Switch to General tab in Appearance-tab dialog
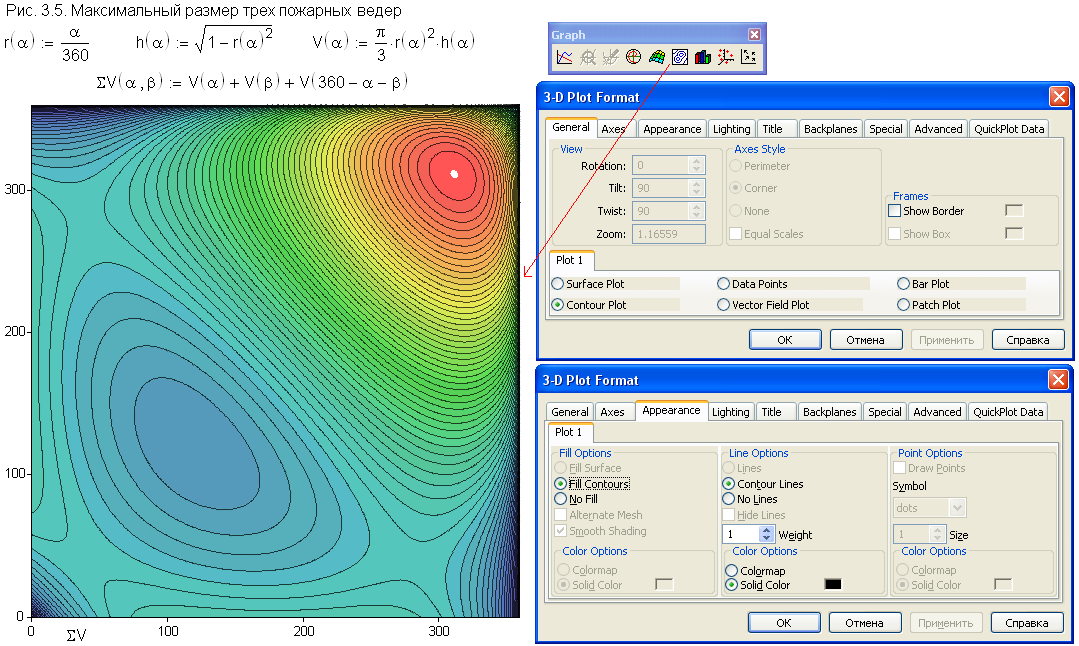Screen dimensions: 1079x646 570,411
